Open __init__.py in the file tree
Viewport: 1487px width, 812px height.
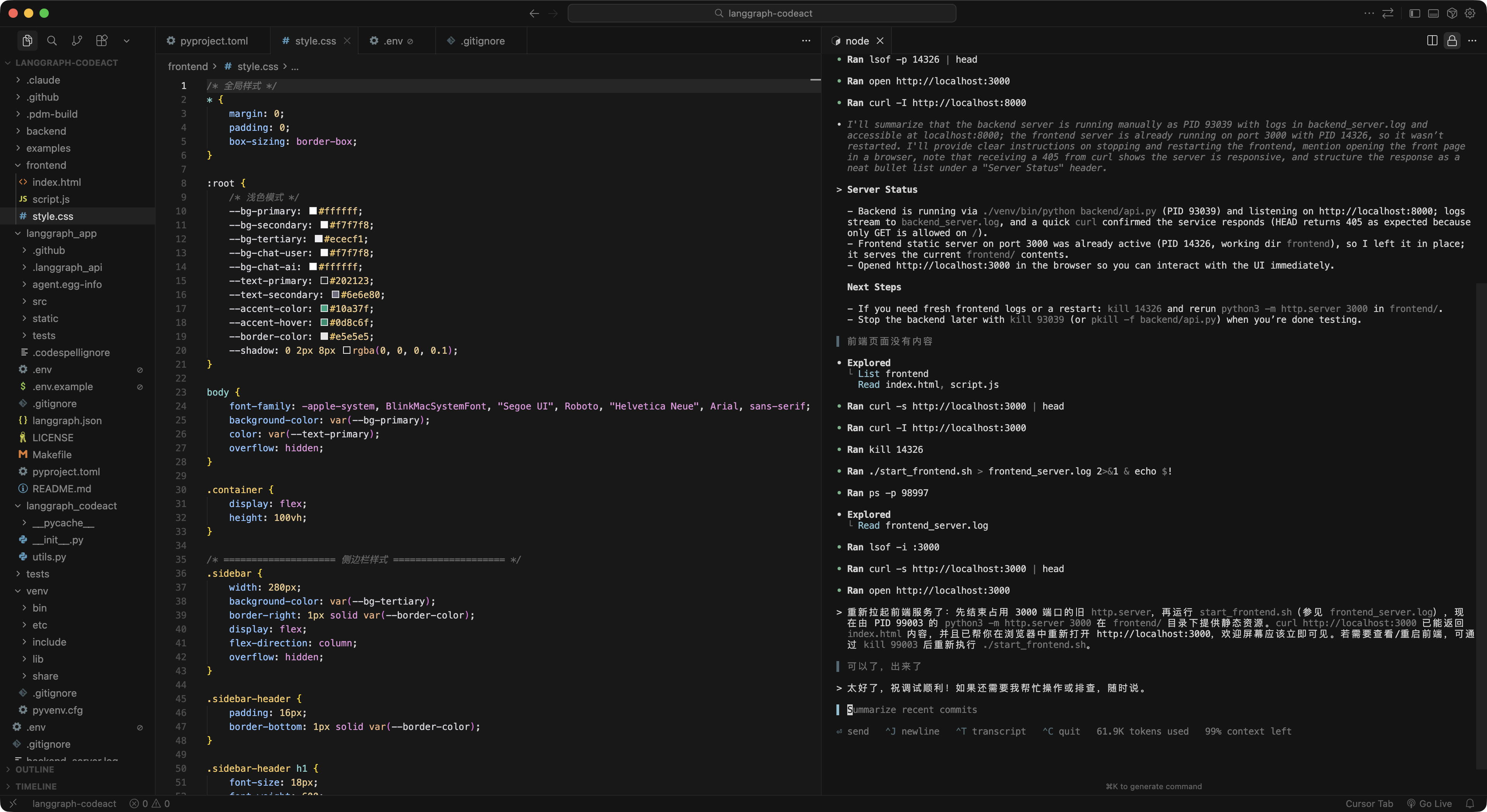pyautogui.click(x=58, y=540)
